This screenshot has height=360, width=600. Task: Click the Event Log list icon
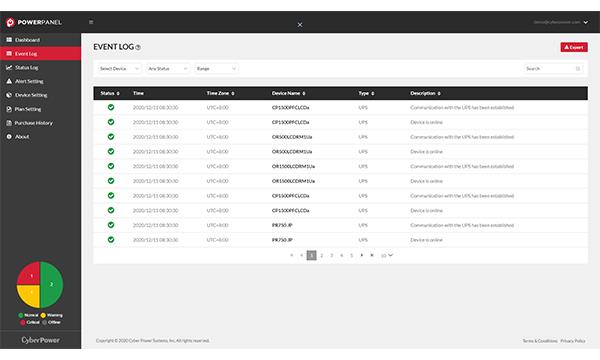click(x=9, y=54)
